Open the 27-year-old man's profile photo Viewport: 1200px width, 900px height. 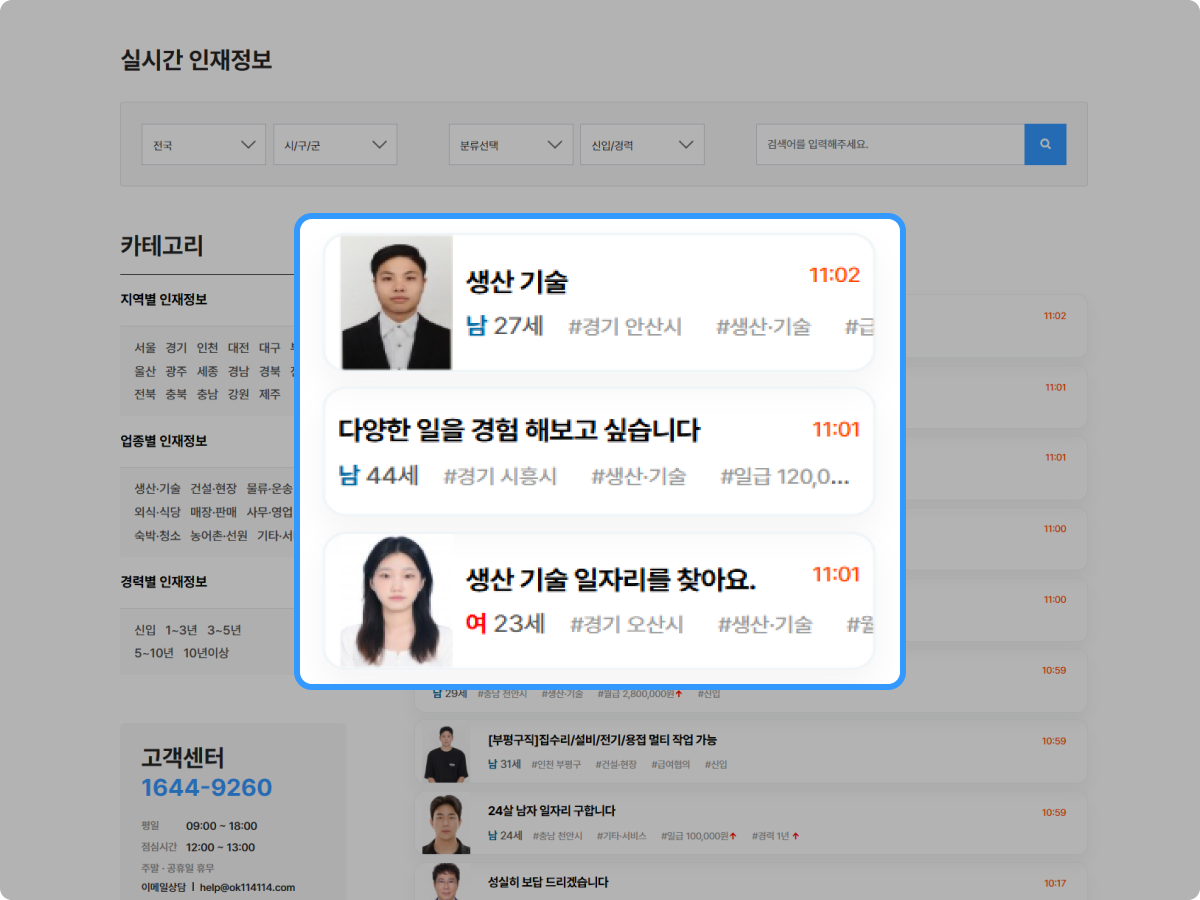[396, 303]
